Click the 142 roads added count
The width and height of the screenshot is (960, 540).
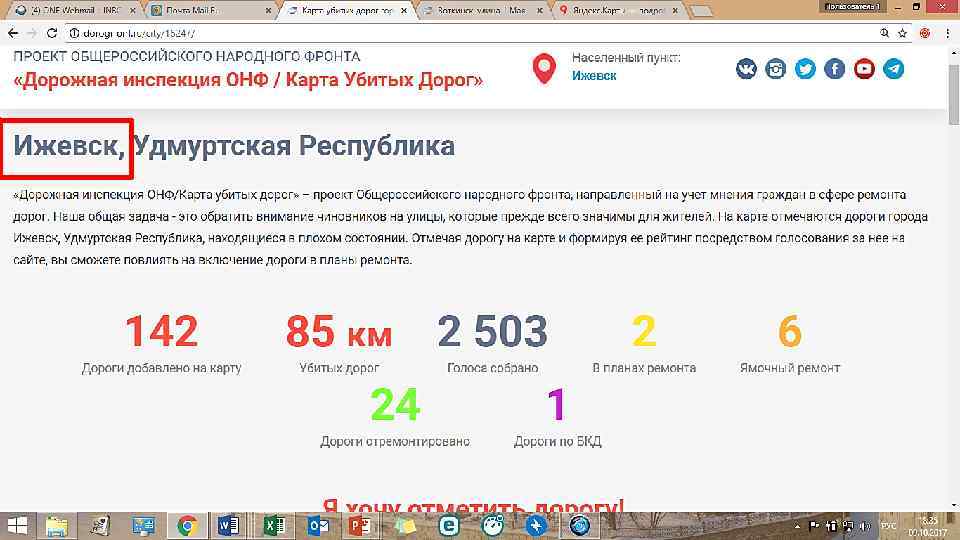[x=162, y=331]
